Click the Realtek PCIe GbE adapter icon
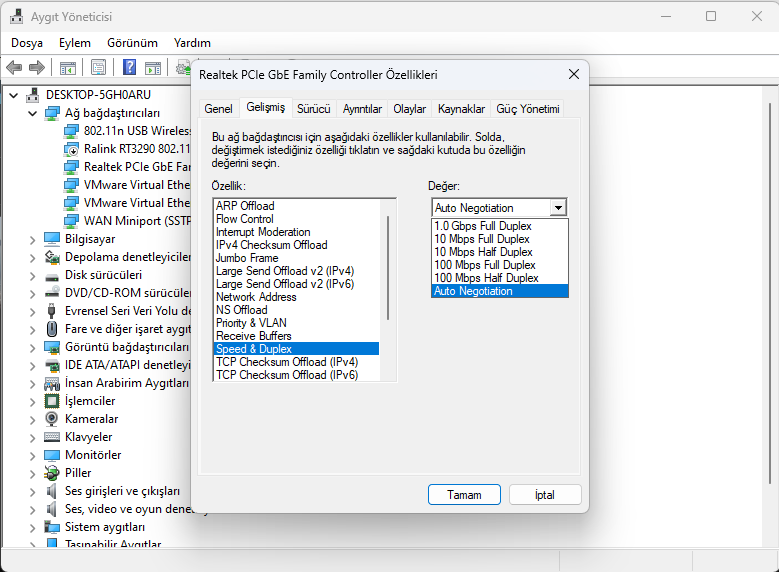Image resolution: width=779 pixels, height=572 pixels. pos(71,167)
